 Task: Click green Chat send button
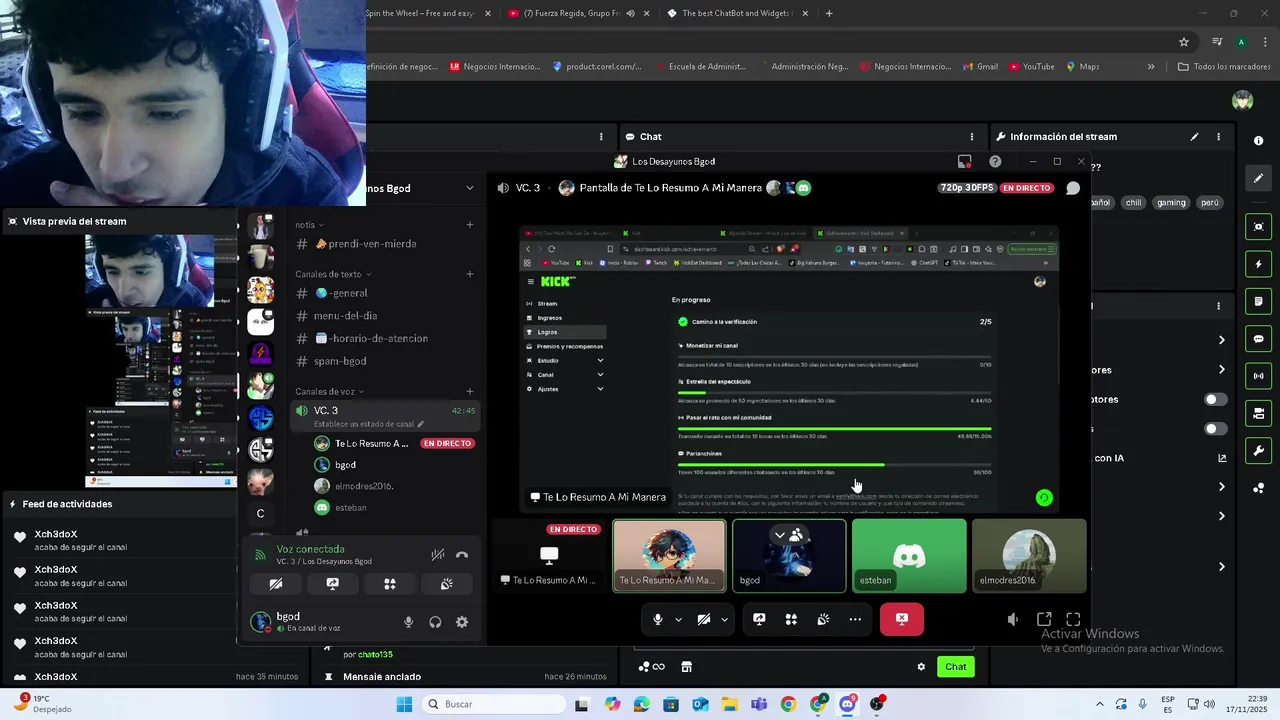tap(956, 667)
